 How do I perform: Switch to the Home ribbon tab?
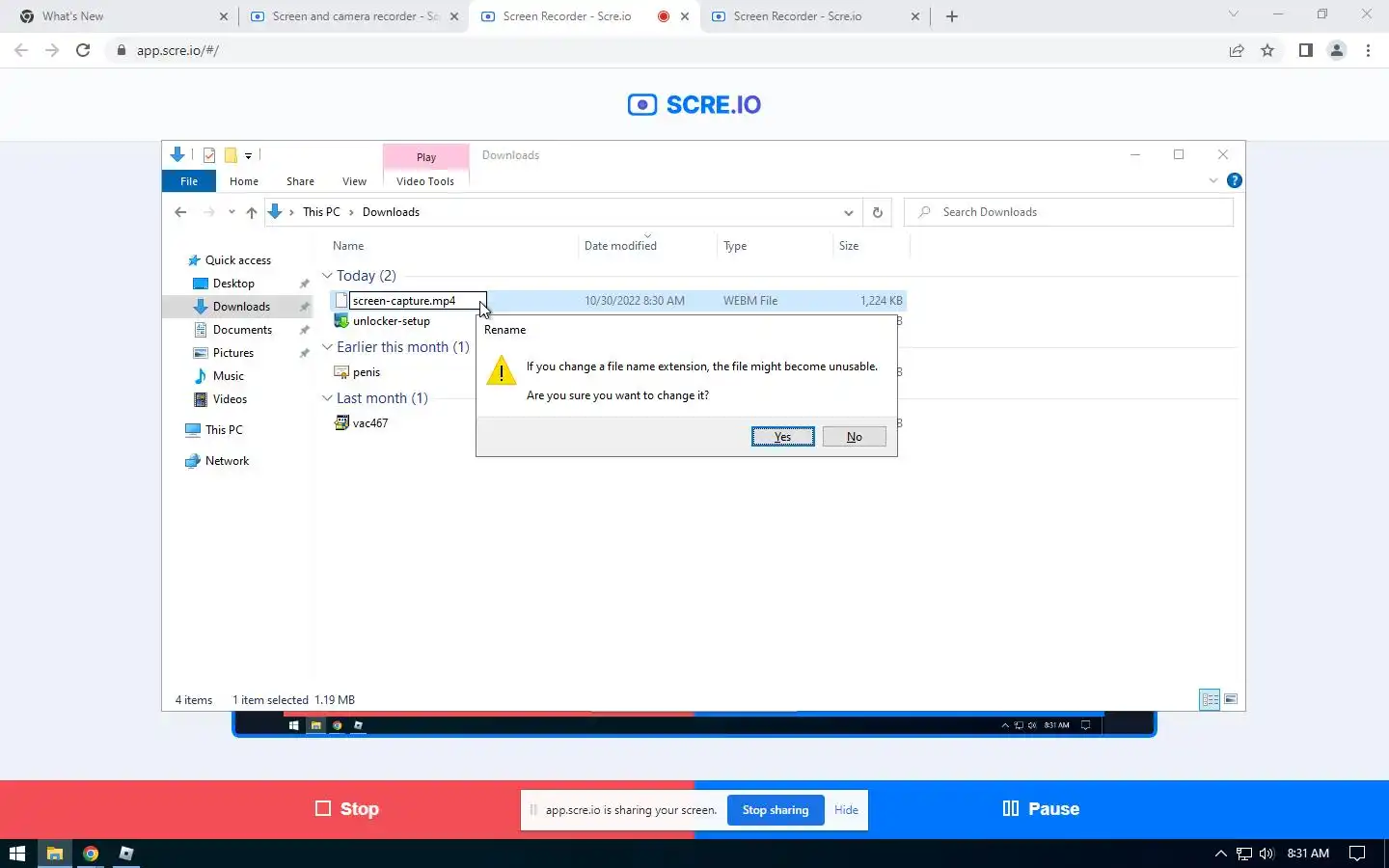click(x=244, y=181)
